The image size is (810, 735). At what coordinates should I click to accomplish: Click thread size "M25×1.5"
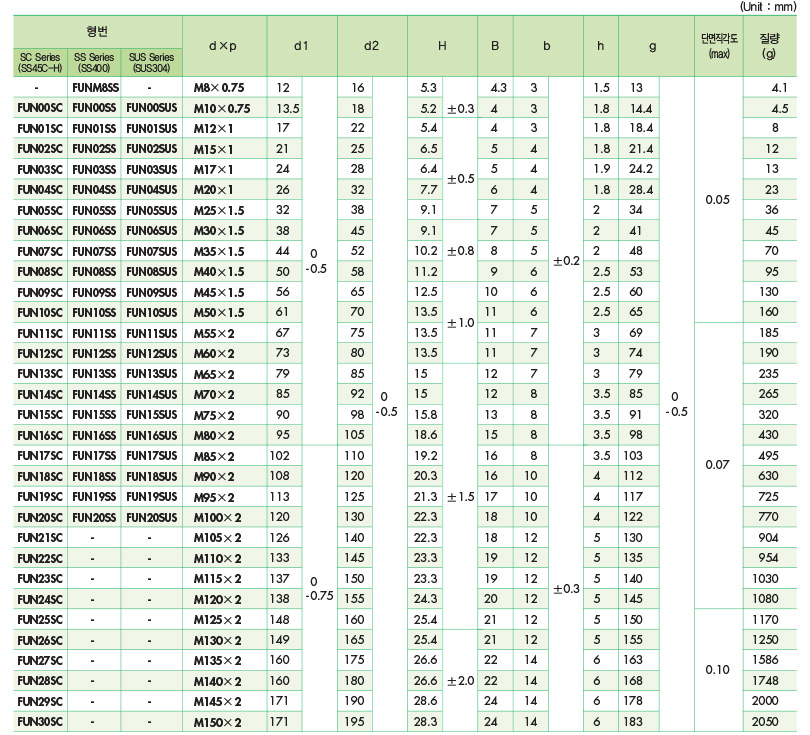coord(219,211)
